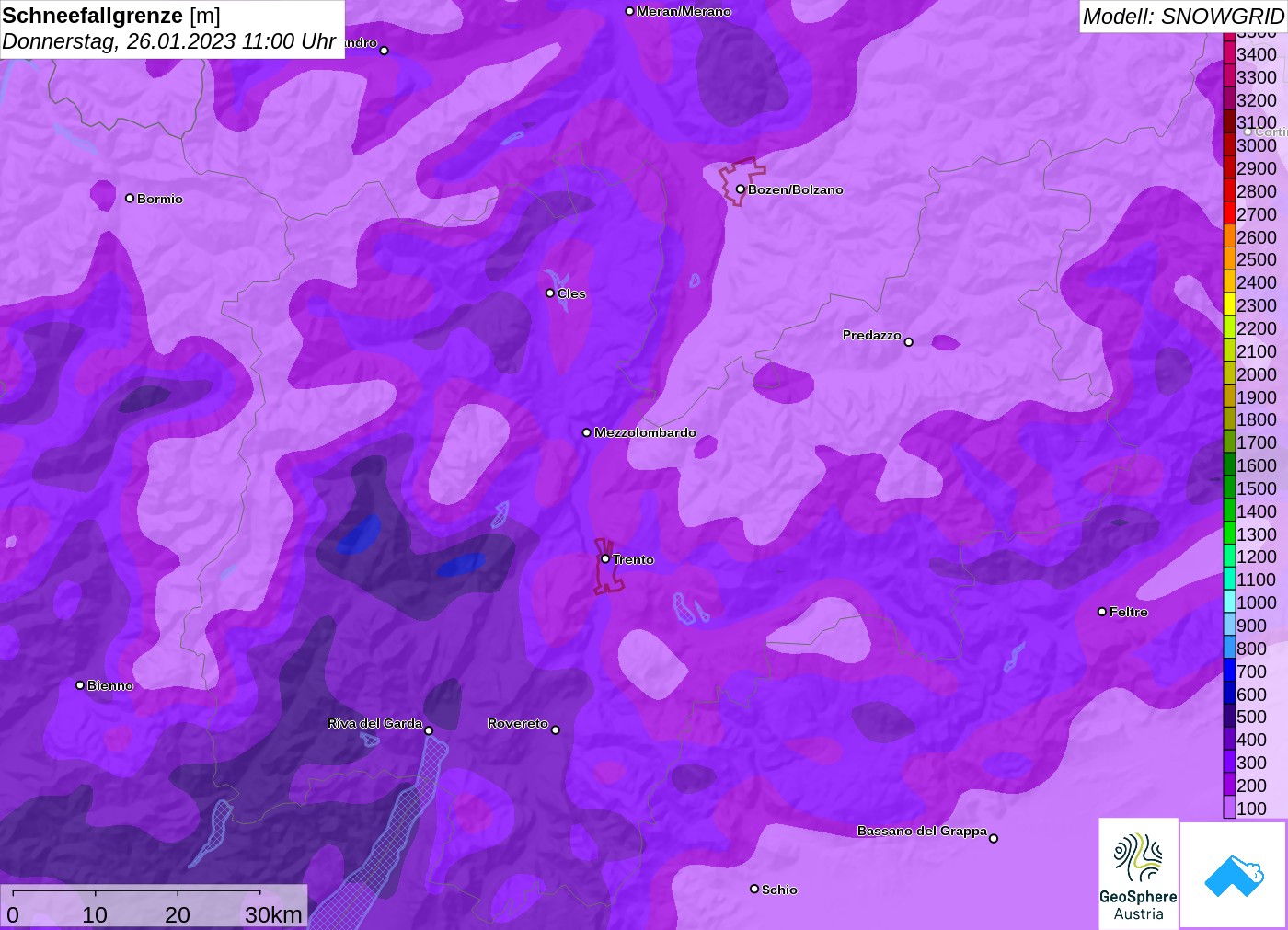Select the Cles location marker dot
Screen dimensions: 1288x930
click(550, 293)
